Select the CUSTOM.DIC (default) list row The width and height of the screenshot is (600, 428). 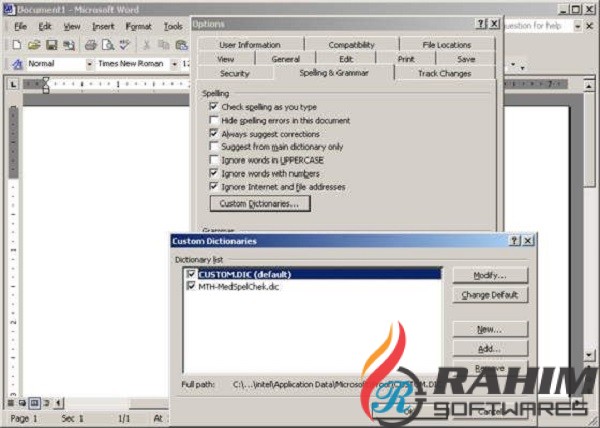pyautogui.click(x=313, y=274)
